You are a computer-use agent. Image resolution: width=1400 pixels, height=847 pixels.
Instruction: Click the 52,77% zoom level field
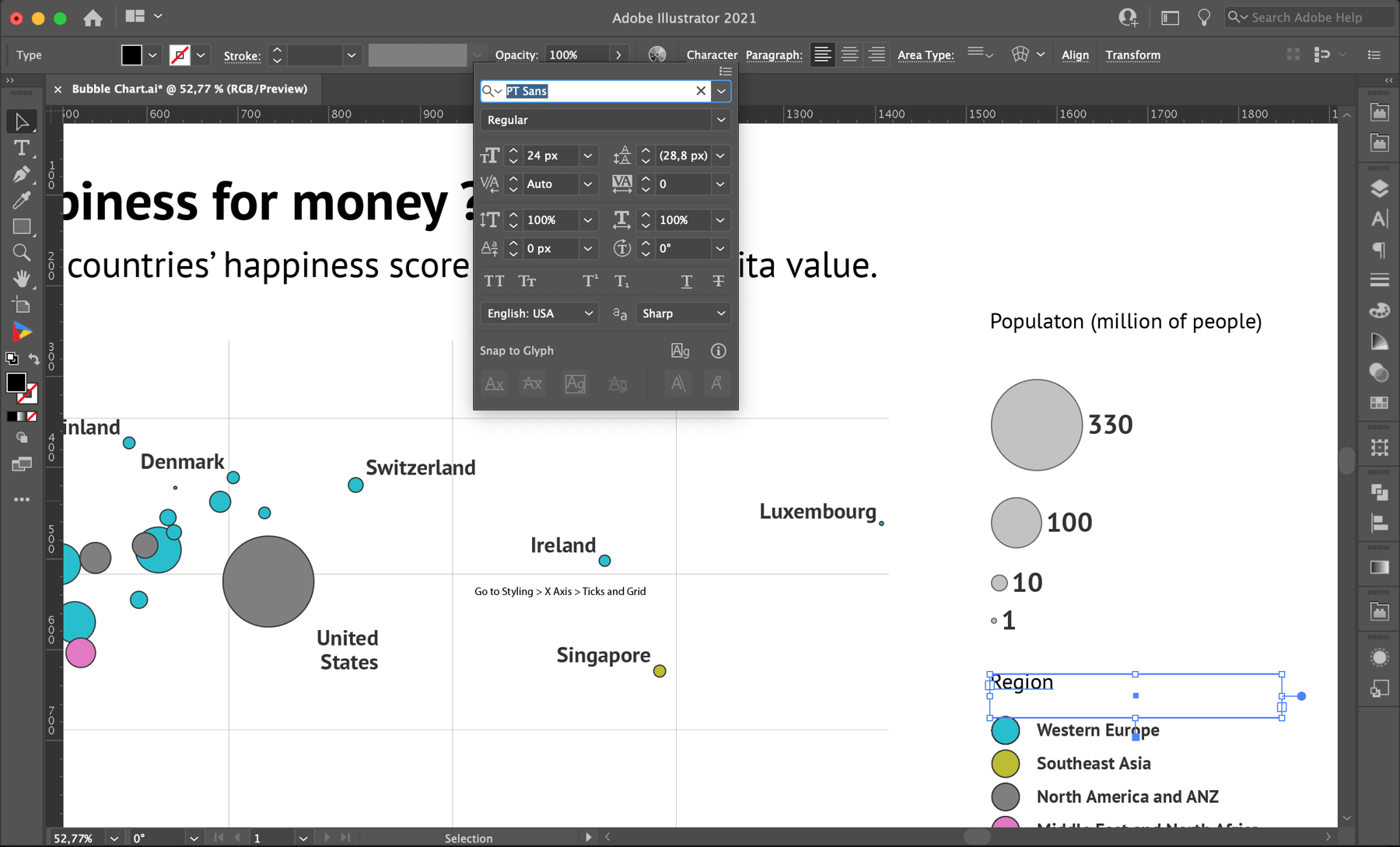[74, 838]
